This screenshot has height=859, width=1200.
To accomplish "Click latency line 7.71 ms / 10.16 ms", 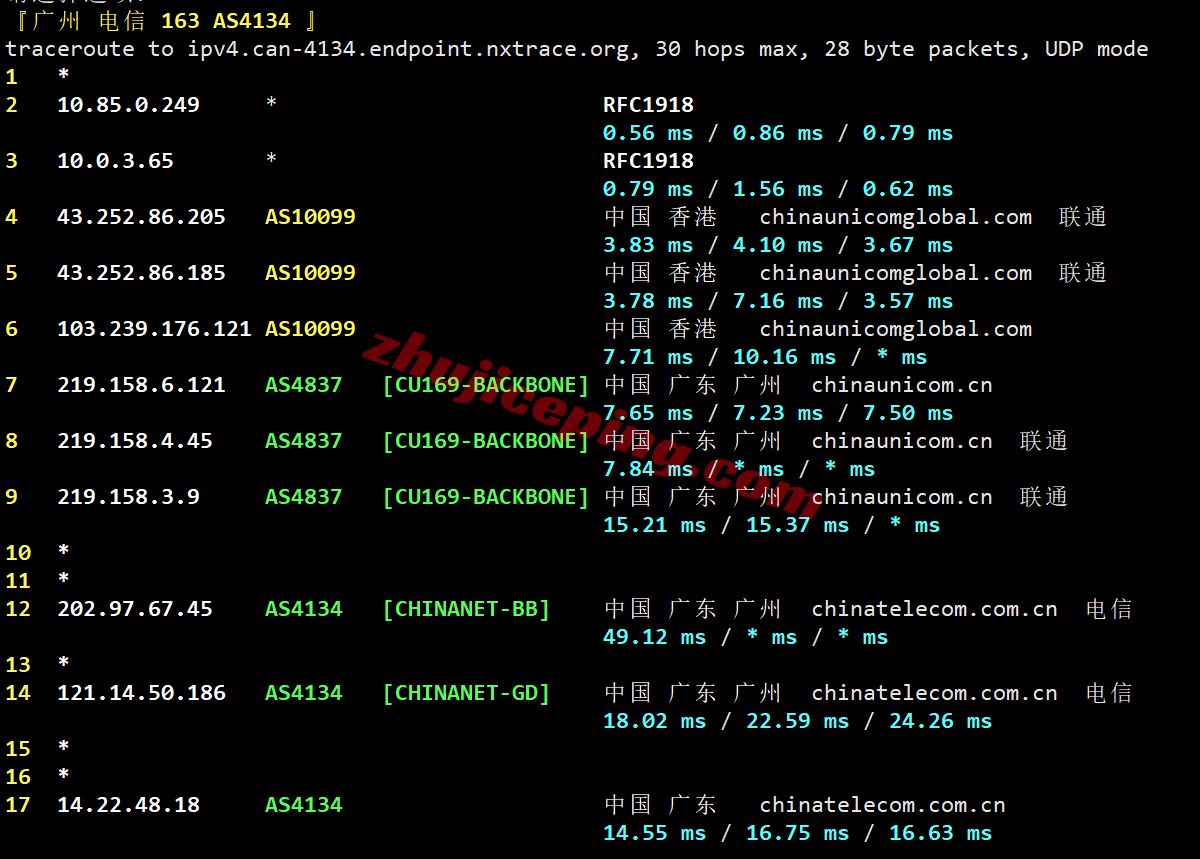I will [x=765, y=357].
